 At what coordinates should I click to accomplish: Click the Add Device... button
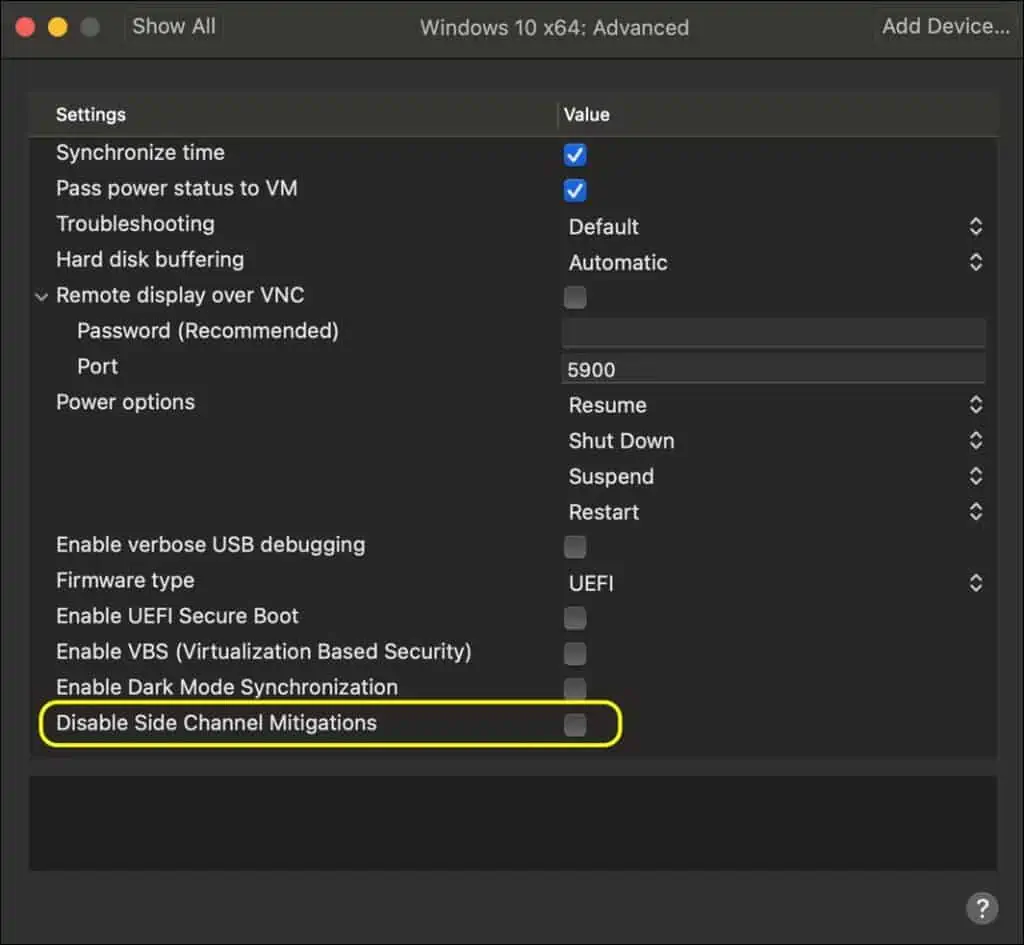[x=945, y=26]
